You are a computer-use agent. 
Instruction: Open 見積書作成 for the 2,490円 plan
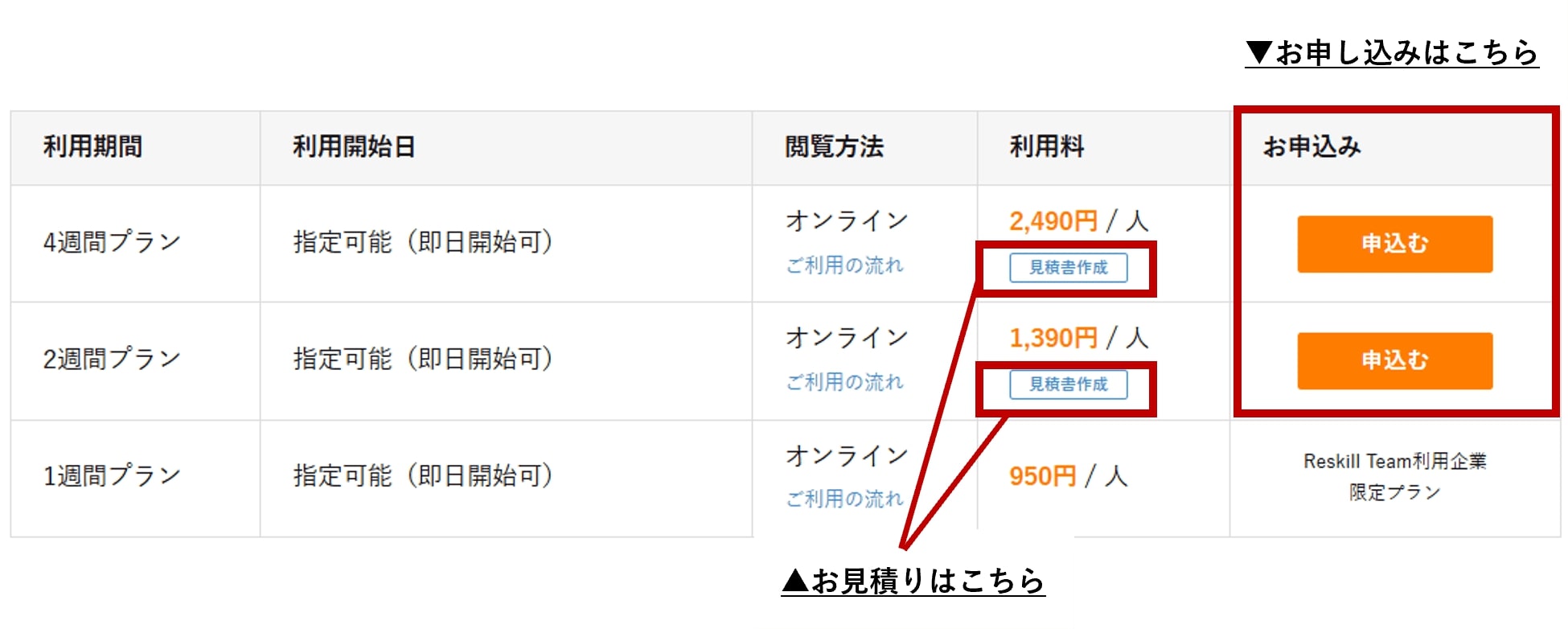tap(1068, 267)
